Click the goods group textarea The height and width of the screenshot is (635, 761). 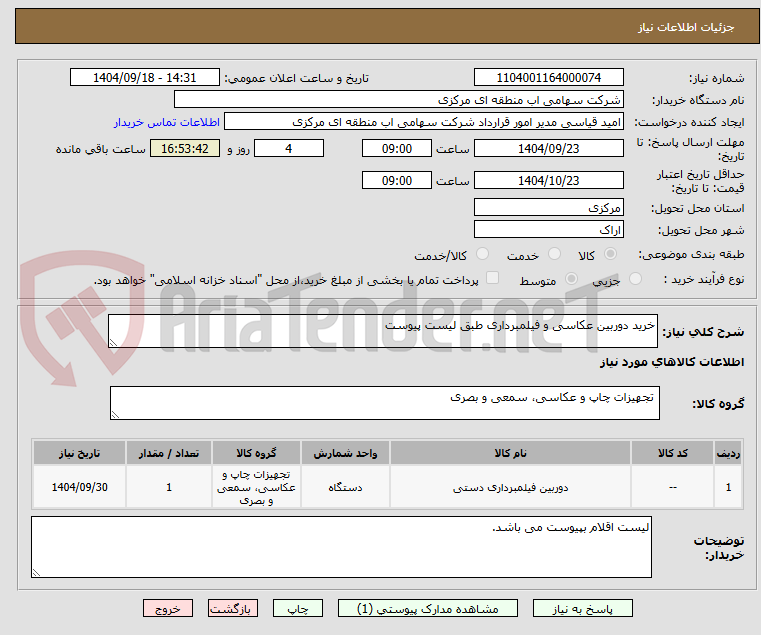(x=384, y=403)
